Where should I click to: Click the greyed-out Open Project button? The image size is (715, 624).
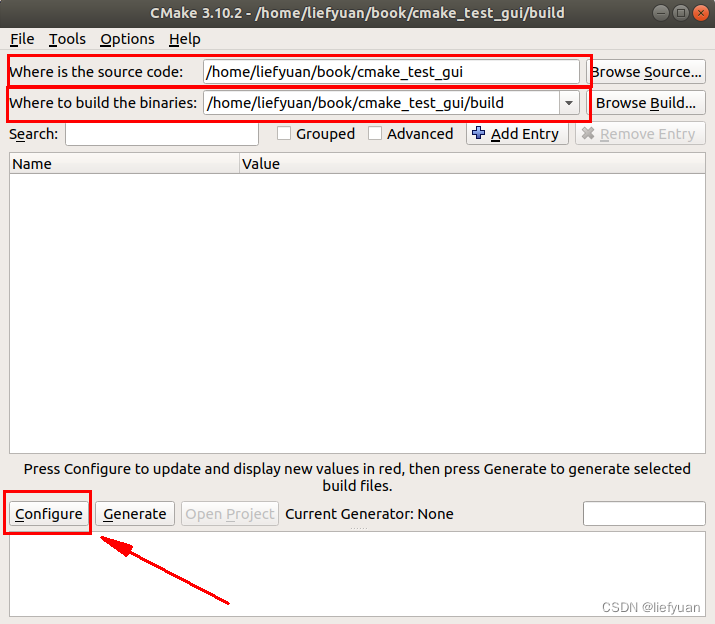click(x=230, y=514)
